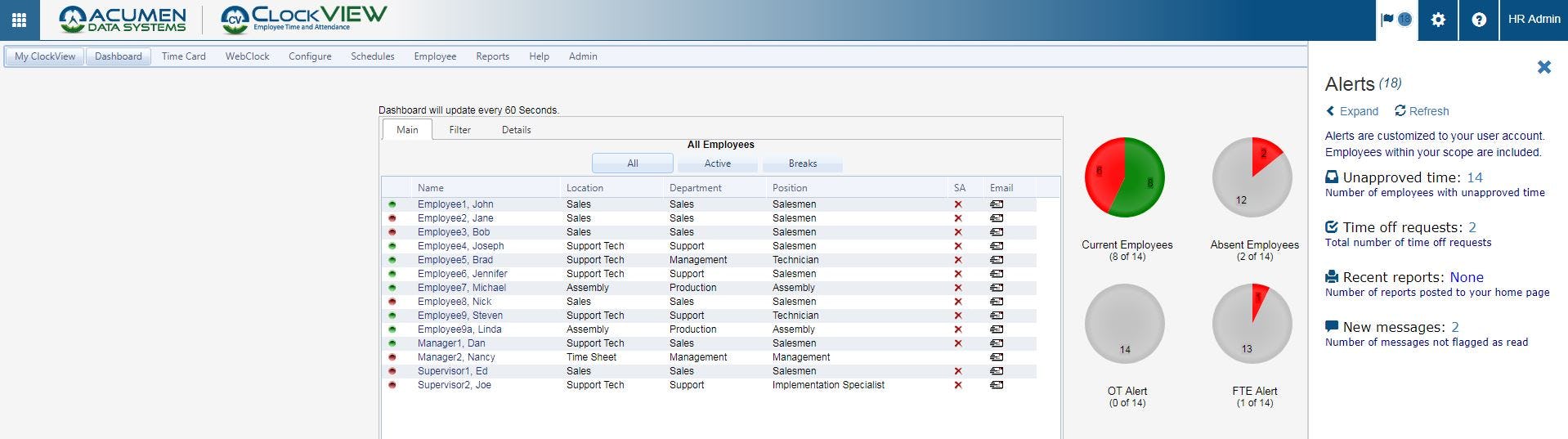Viewport: 1568px width, 439px height.
Task: Select the Breaks employees filter toggle
Action: click(802, 164)
